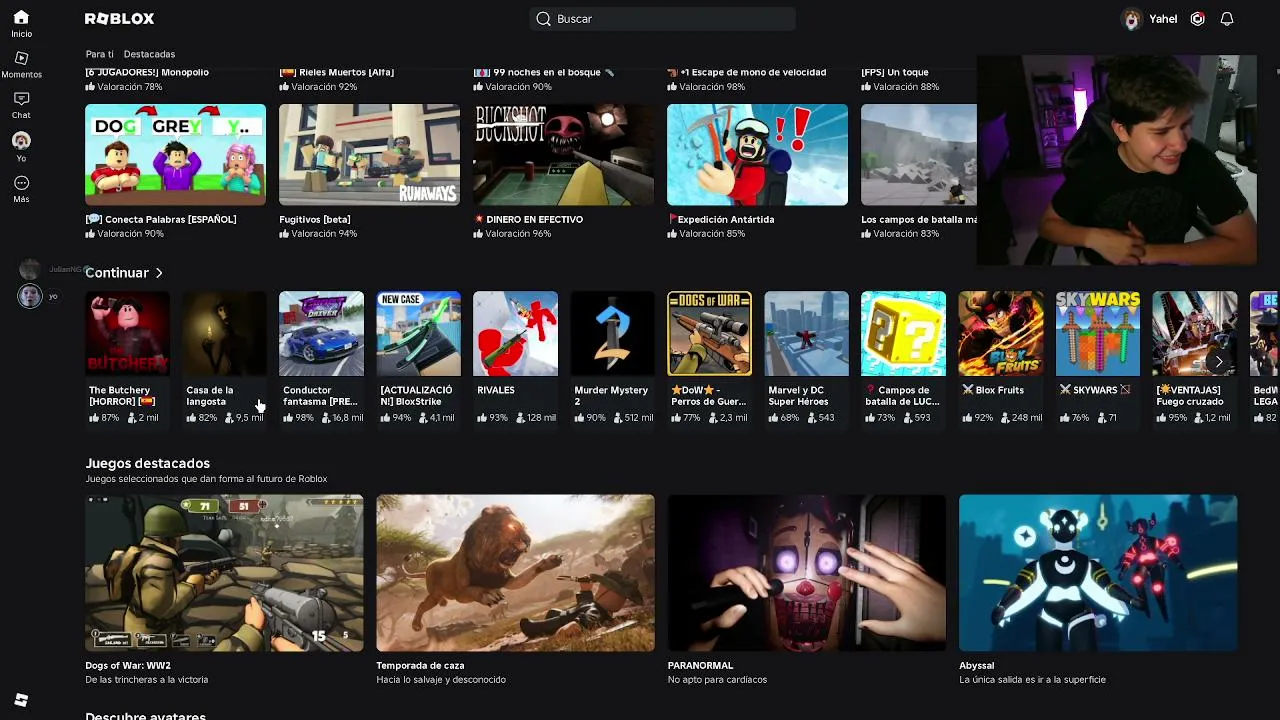Click the DINERO EN EFECTIVO title link

(x=528, y=219)
